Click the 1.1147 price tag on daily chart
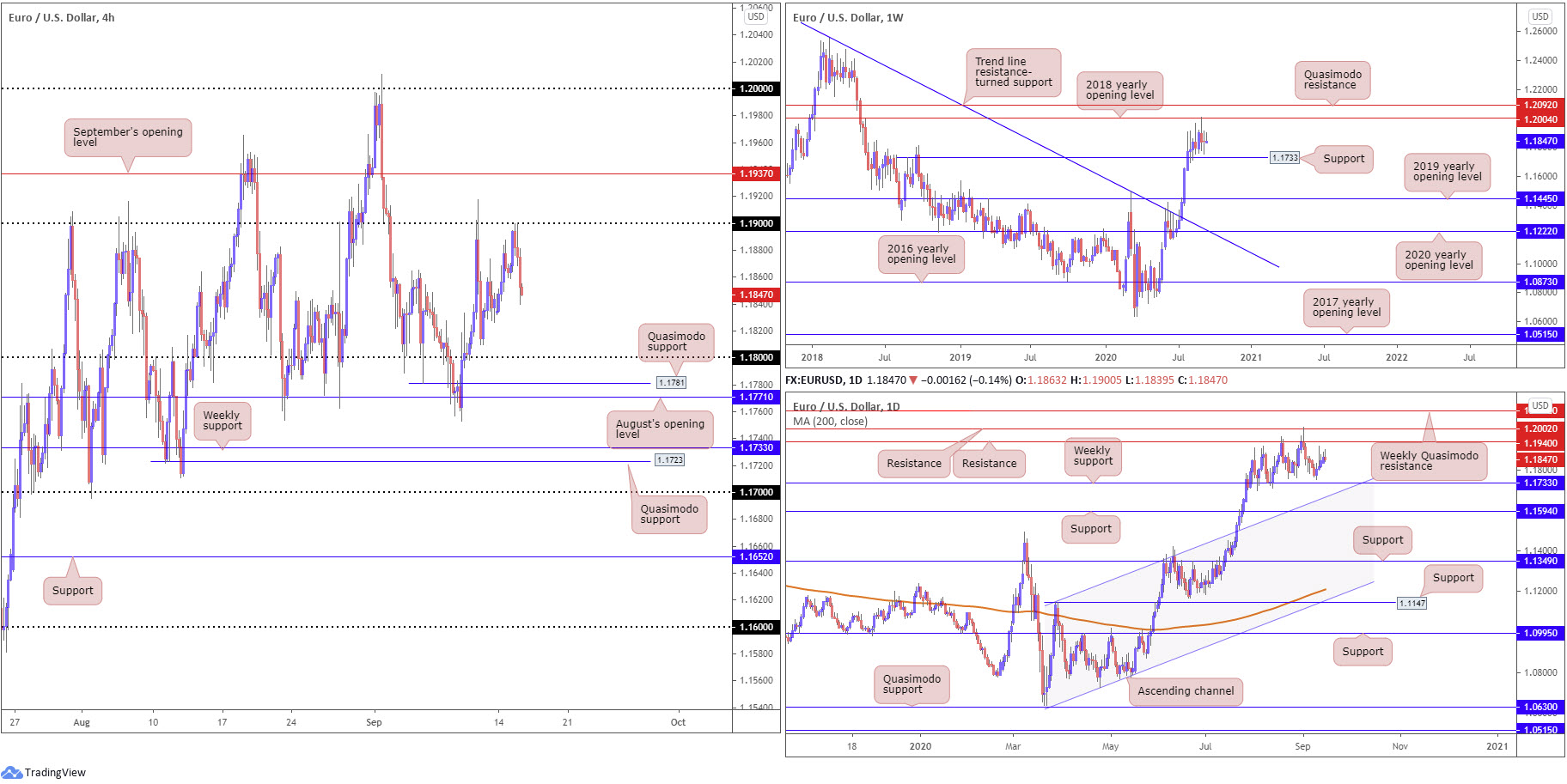 point(1412,604)
